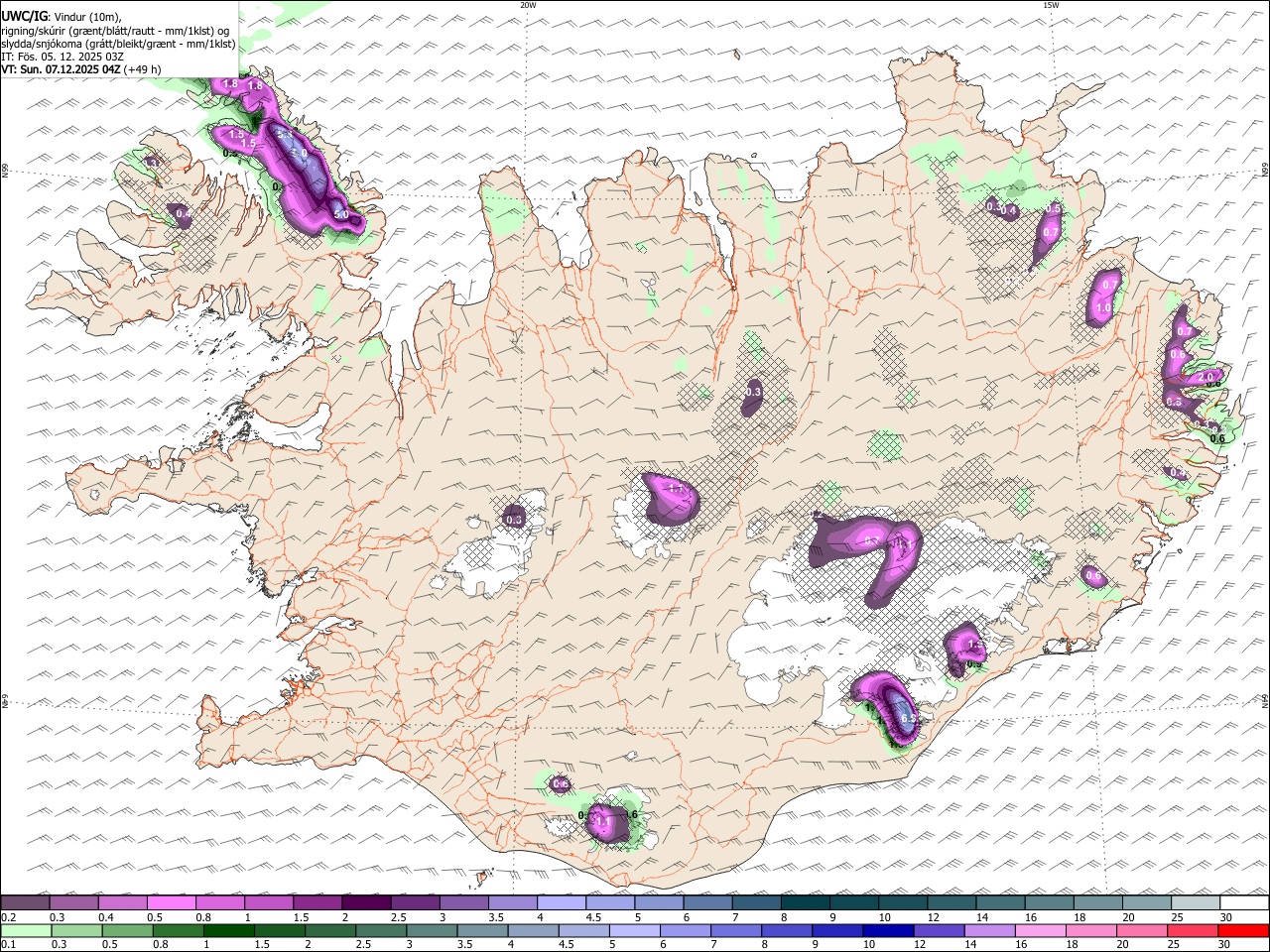Click the white swatch above 30 in upper scale
This screenshot has height=952, width=1270.
click(1243, 903)
